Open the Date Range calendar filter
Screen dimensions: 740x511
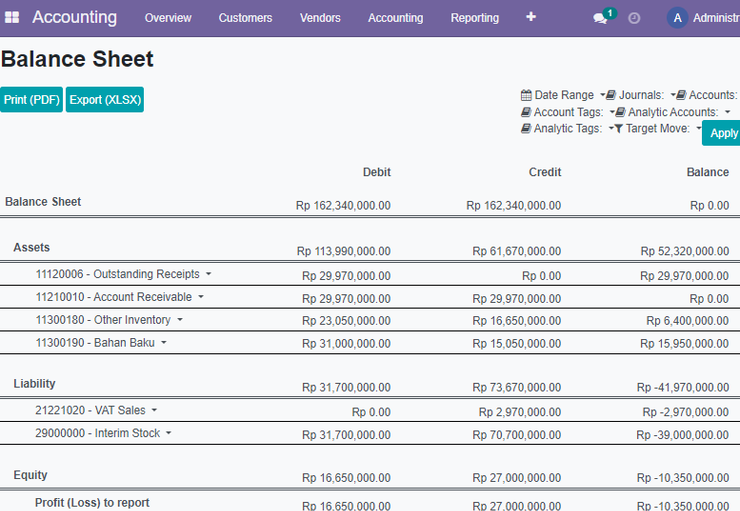[526, 95]
